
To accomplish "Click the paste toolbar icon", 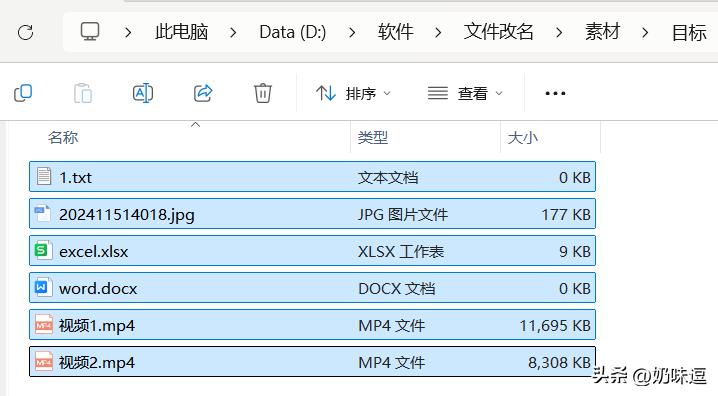I will [x=83, y=93].
